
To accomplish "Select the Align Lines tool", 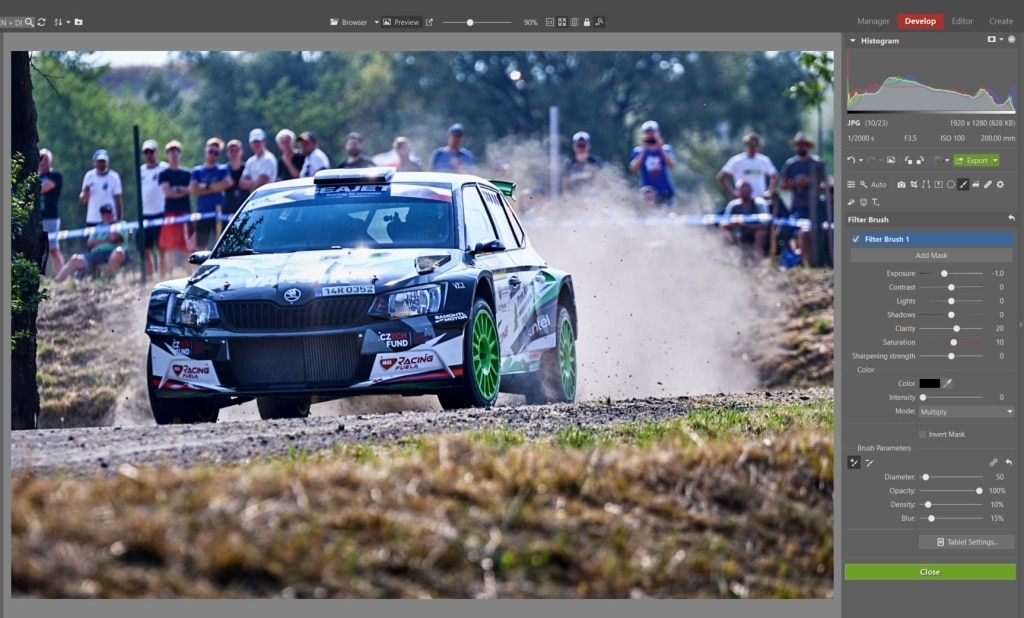I will pos(926,185).
